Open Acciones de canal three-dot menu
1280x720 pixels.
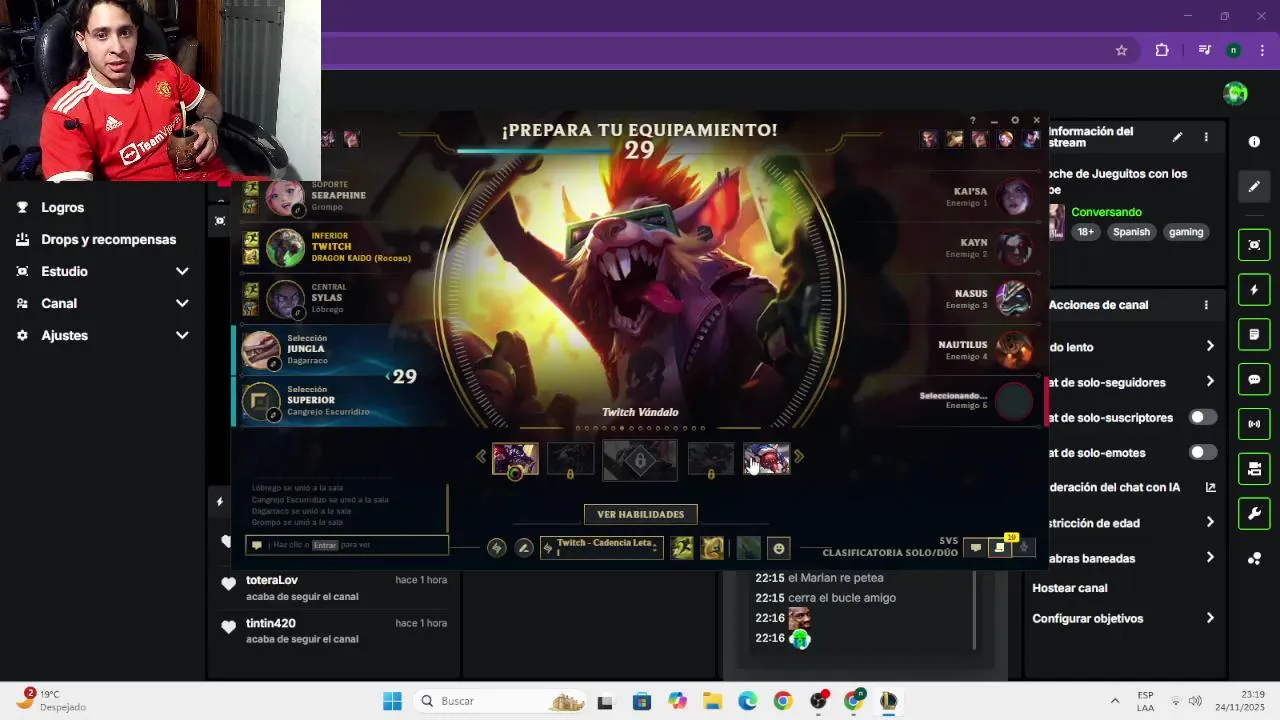(1206, 305)
